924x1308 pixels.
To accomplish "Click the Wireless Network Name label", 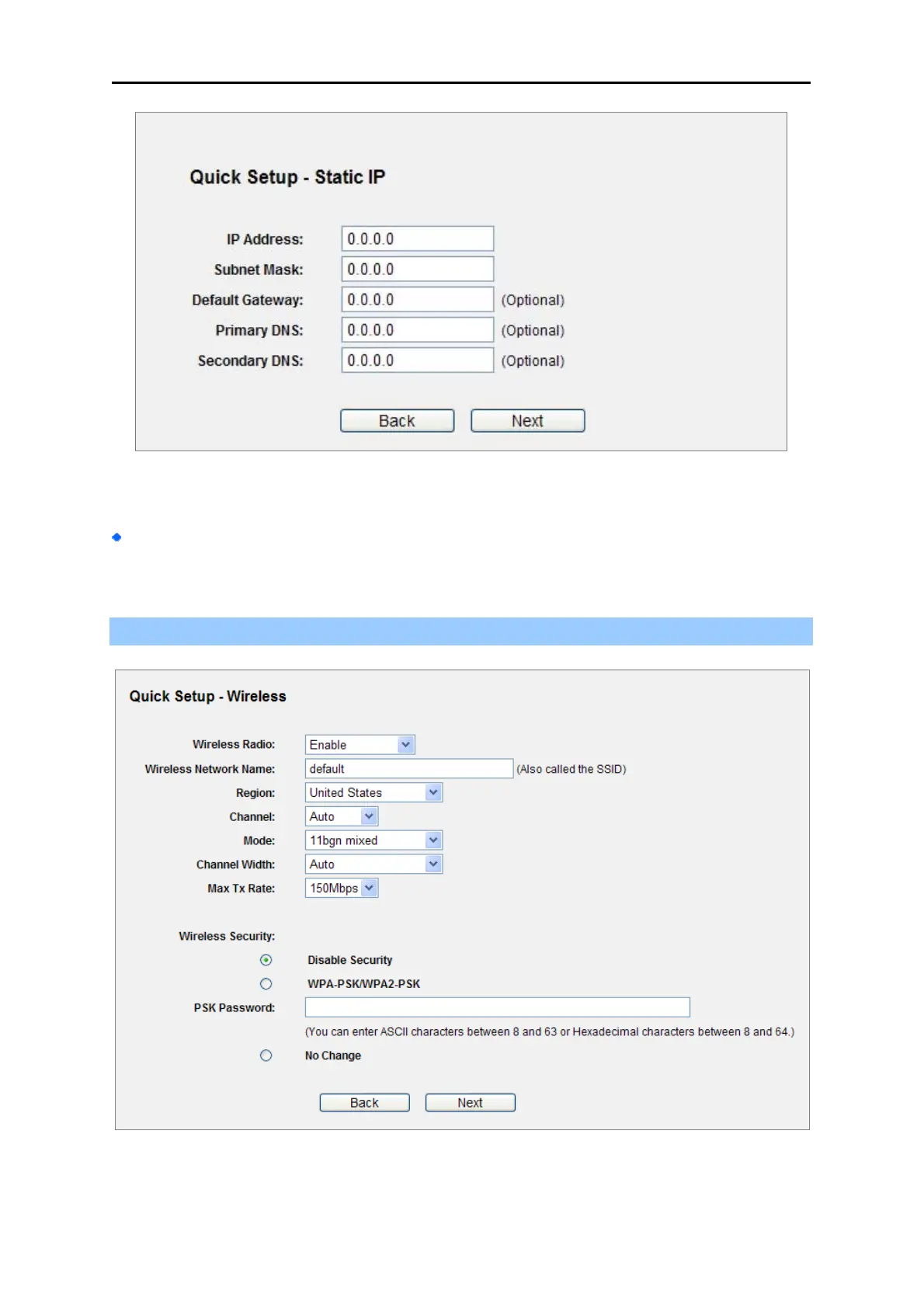I will [210, 769].
